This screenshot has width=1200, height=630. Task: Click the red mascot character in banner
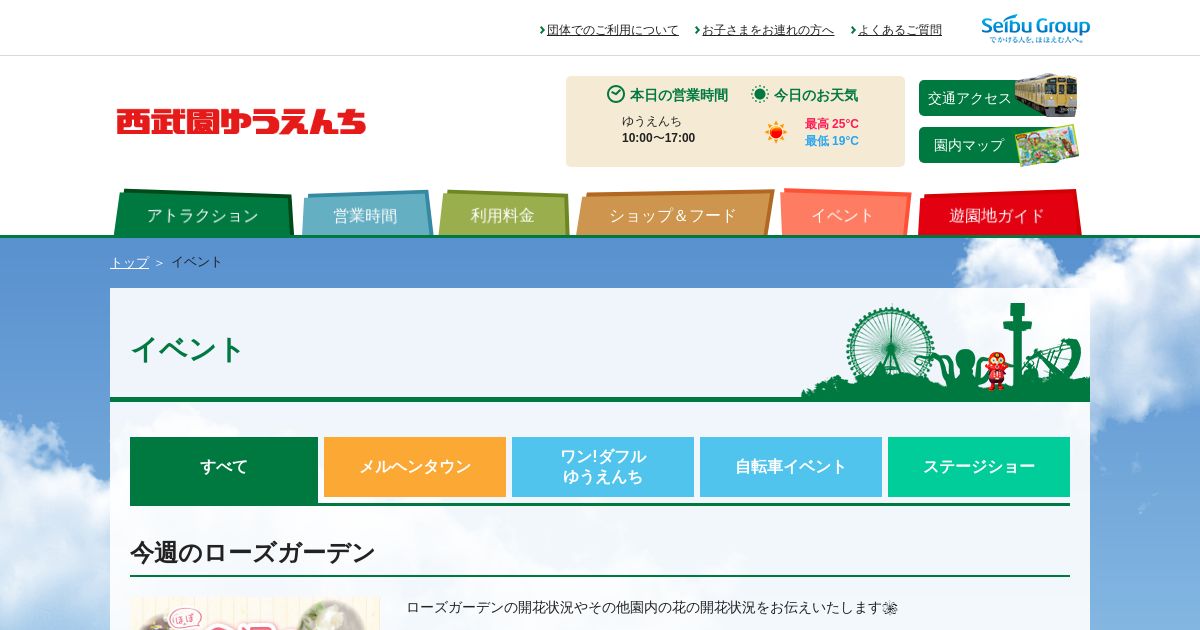[995, 370]
